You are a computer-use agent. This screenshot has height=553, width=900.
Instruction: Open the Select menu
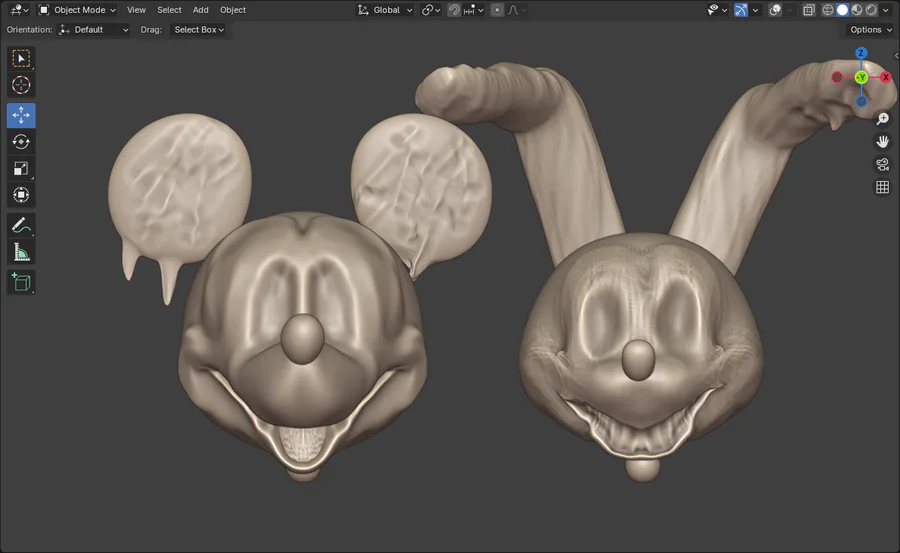(x=169, y=10)
